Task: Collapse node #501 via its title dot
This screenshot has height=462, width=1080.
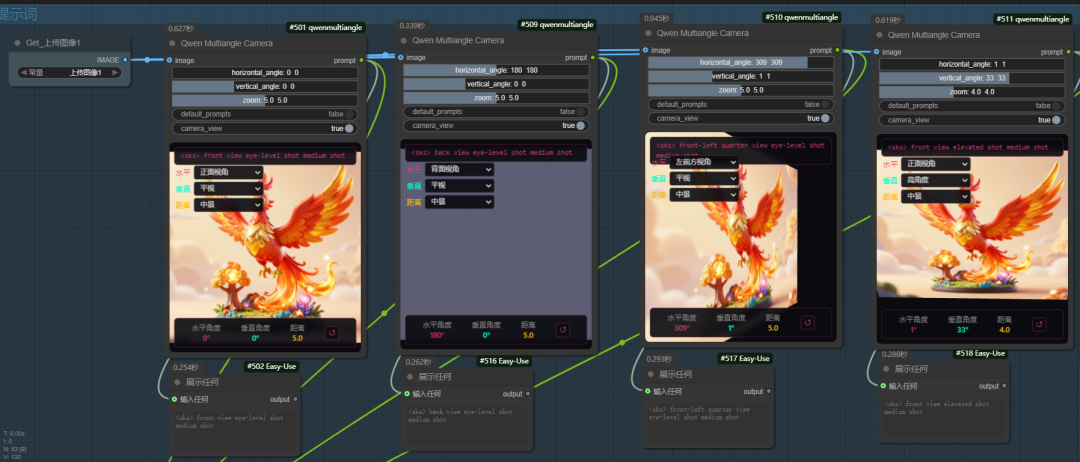Action: click(x=172, y=43)
